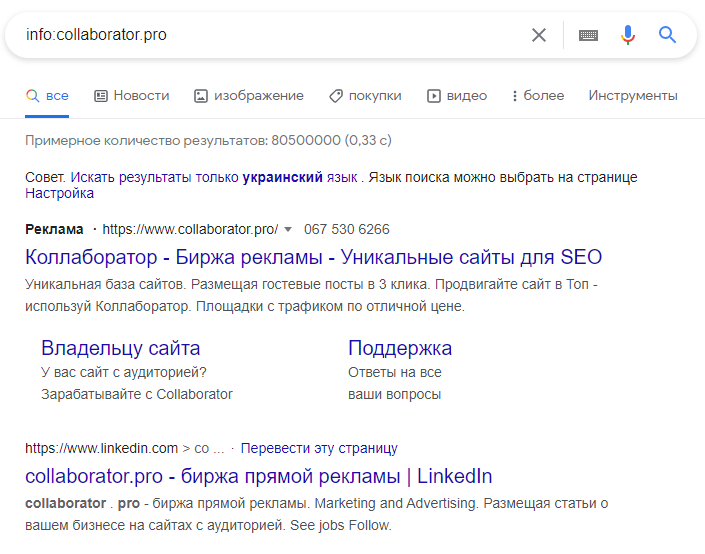Screen dimensions: 705x554
Task: Click the blue magnifier search button
Action: tap(668, 35)
